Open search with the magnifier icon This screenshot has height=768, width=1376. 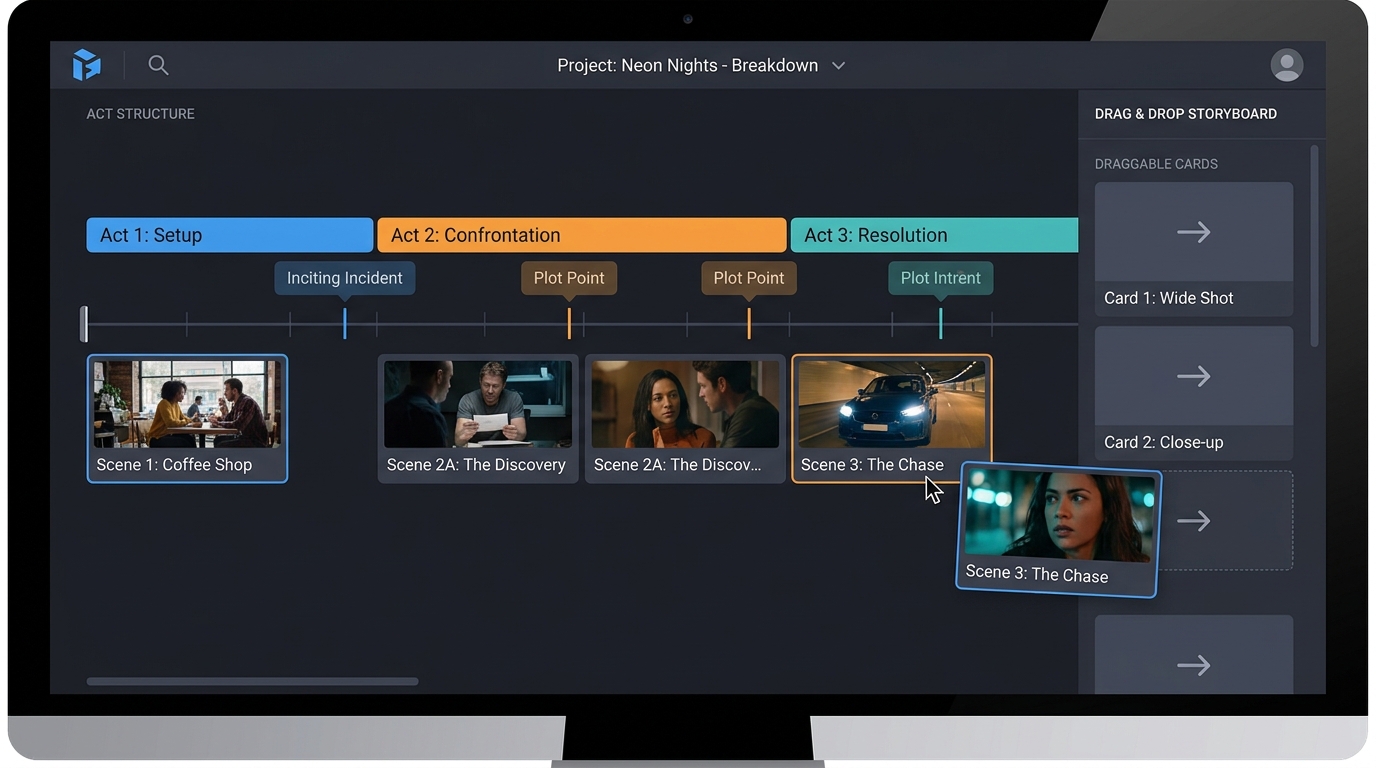click(x=158, y=65)
